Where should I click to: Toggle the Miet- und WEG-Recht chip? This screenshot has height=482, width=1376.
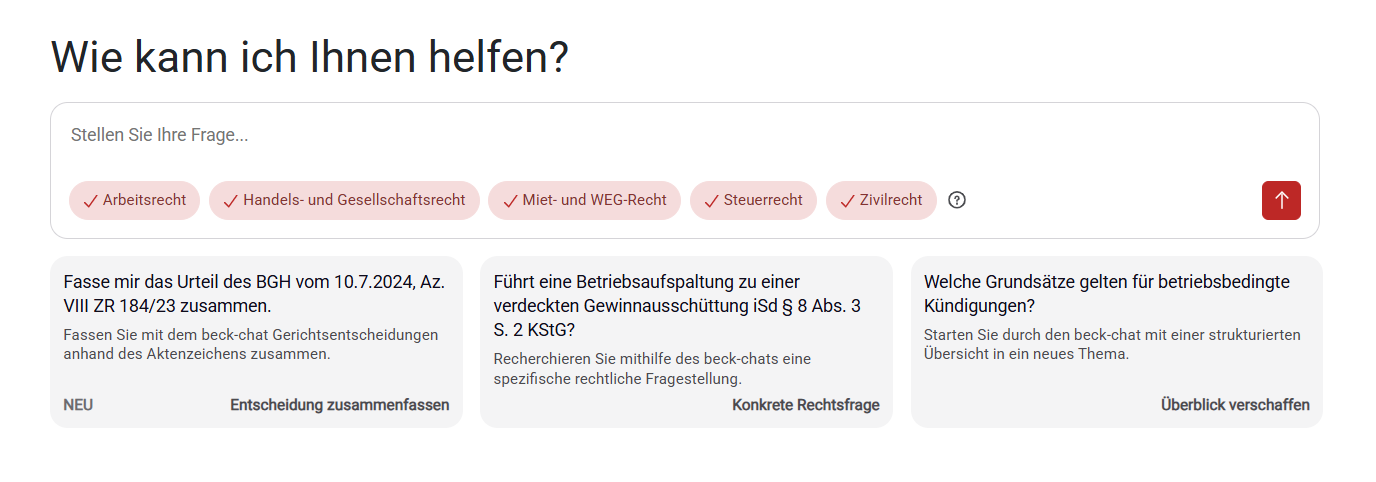(584, 200)
